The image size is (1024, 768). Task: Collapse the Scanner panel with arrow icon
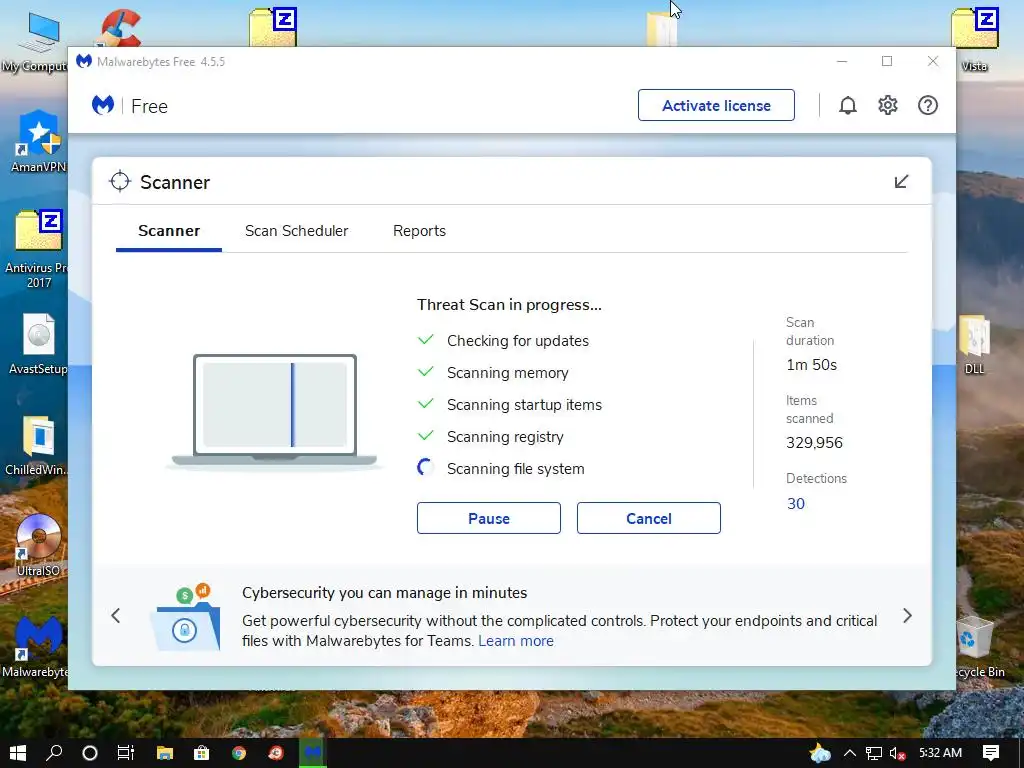click(x=901, y=182)
